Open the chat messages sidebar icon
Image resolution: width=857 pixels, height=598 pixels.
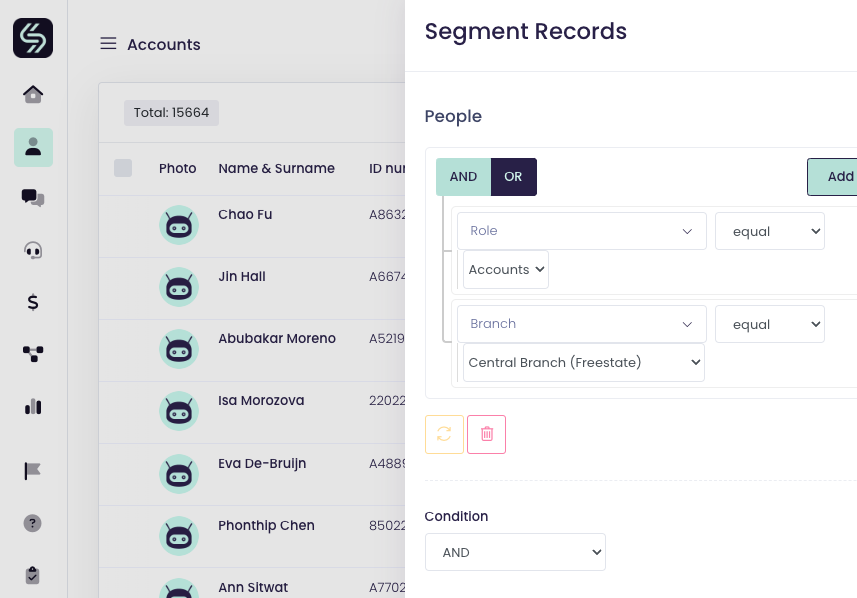click(x=33, y=198)
